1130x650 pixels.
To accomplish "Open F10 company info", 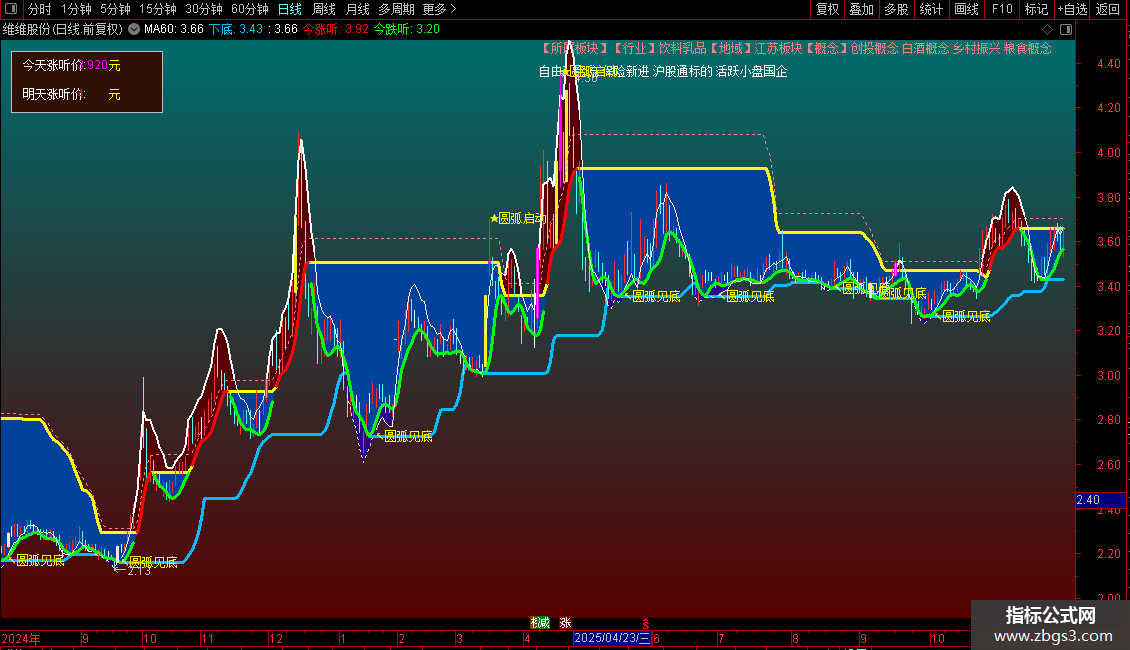I will point(1002,9).
